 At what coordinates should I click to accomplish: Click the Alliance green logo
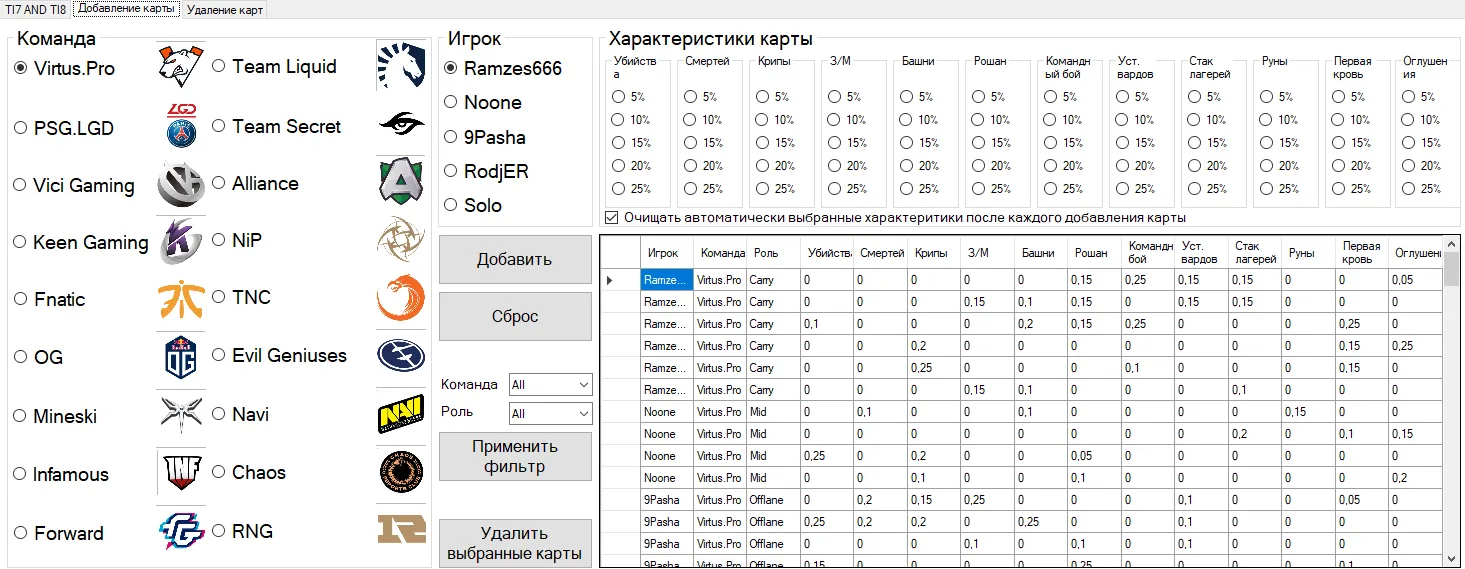coord(401,181)
